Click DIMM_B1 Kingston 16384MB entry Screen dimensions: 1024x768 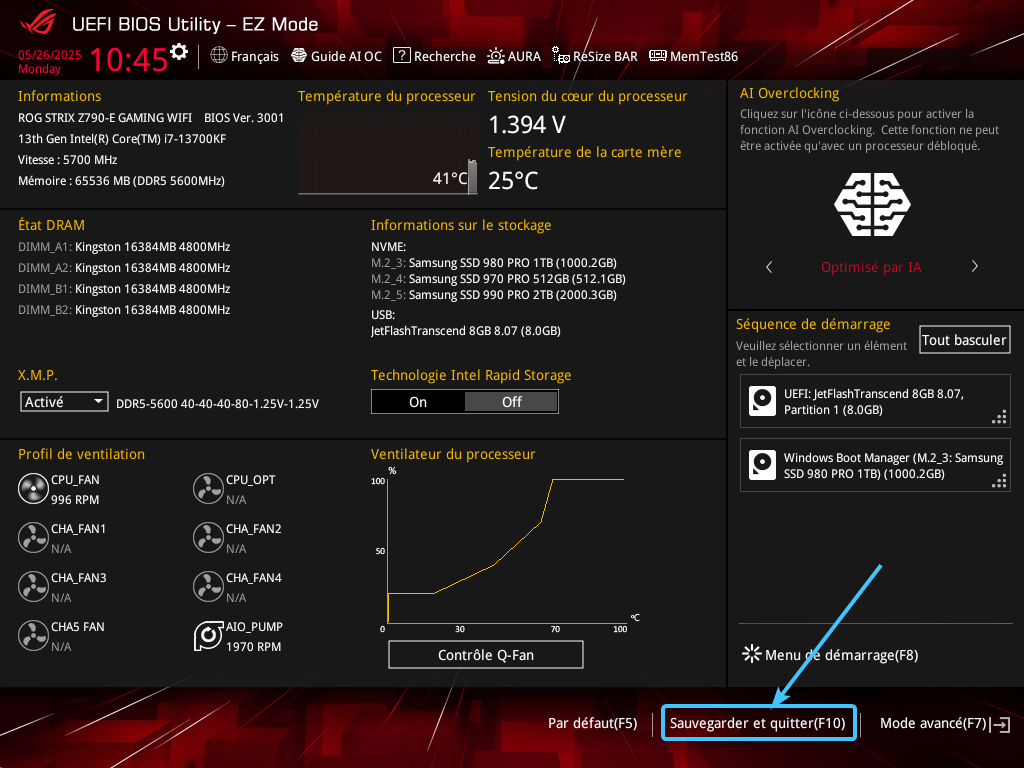pyautogui.click(x=124, y=289)
